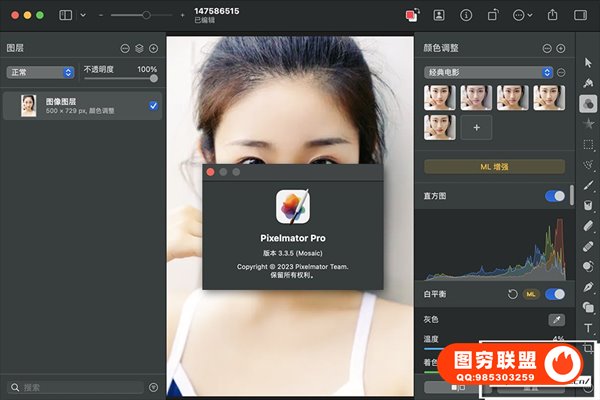600x400 pixels.
Task: Click the ML white balance button
Action: 532,294
